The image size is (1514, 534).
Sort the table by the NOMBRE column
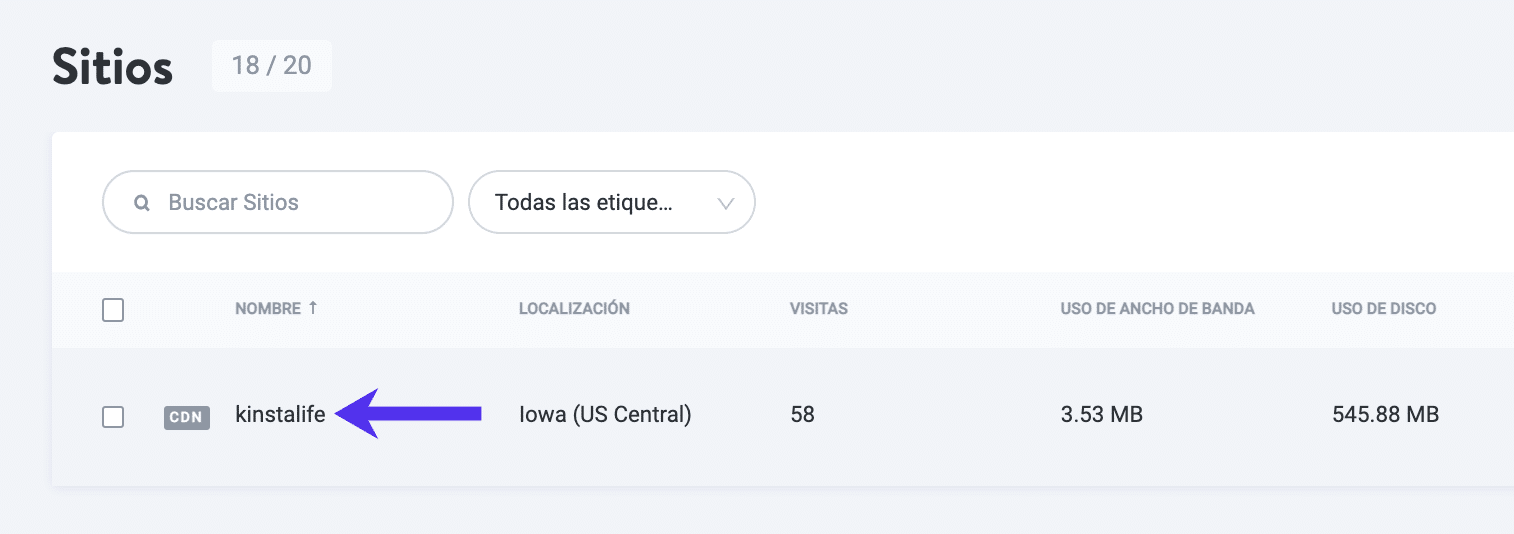coord(267,309)
